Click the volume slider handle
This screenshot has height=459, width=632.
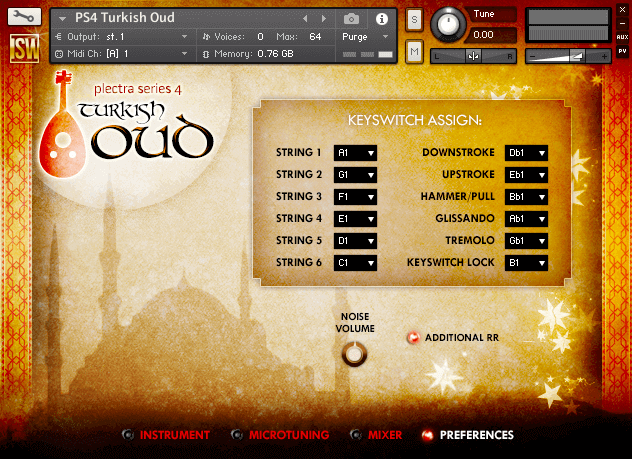pos(577,56)
